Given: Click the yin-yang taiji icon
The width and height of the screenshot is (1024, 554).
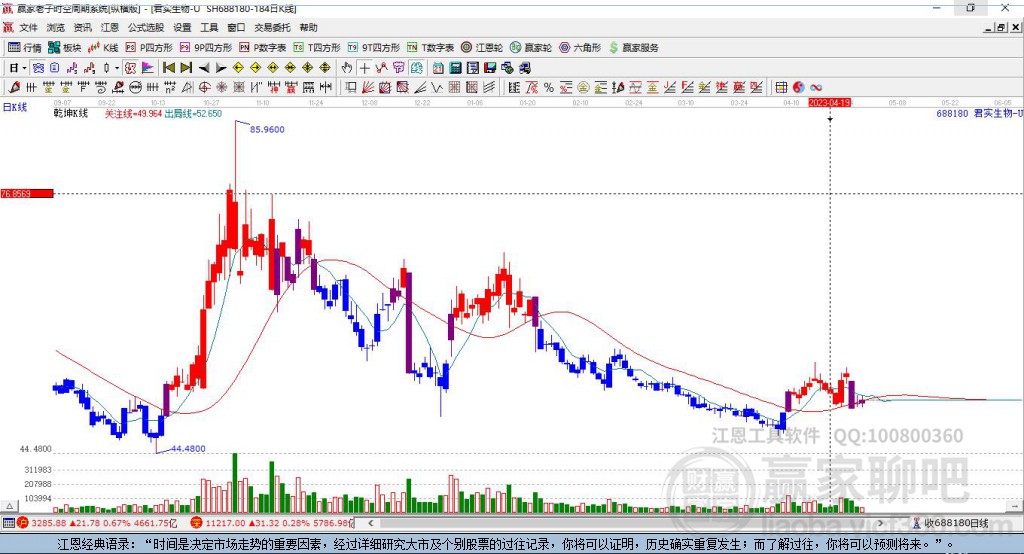Looking at the screenshot, I should coord(799,88).
